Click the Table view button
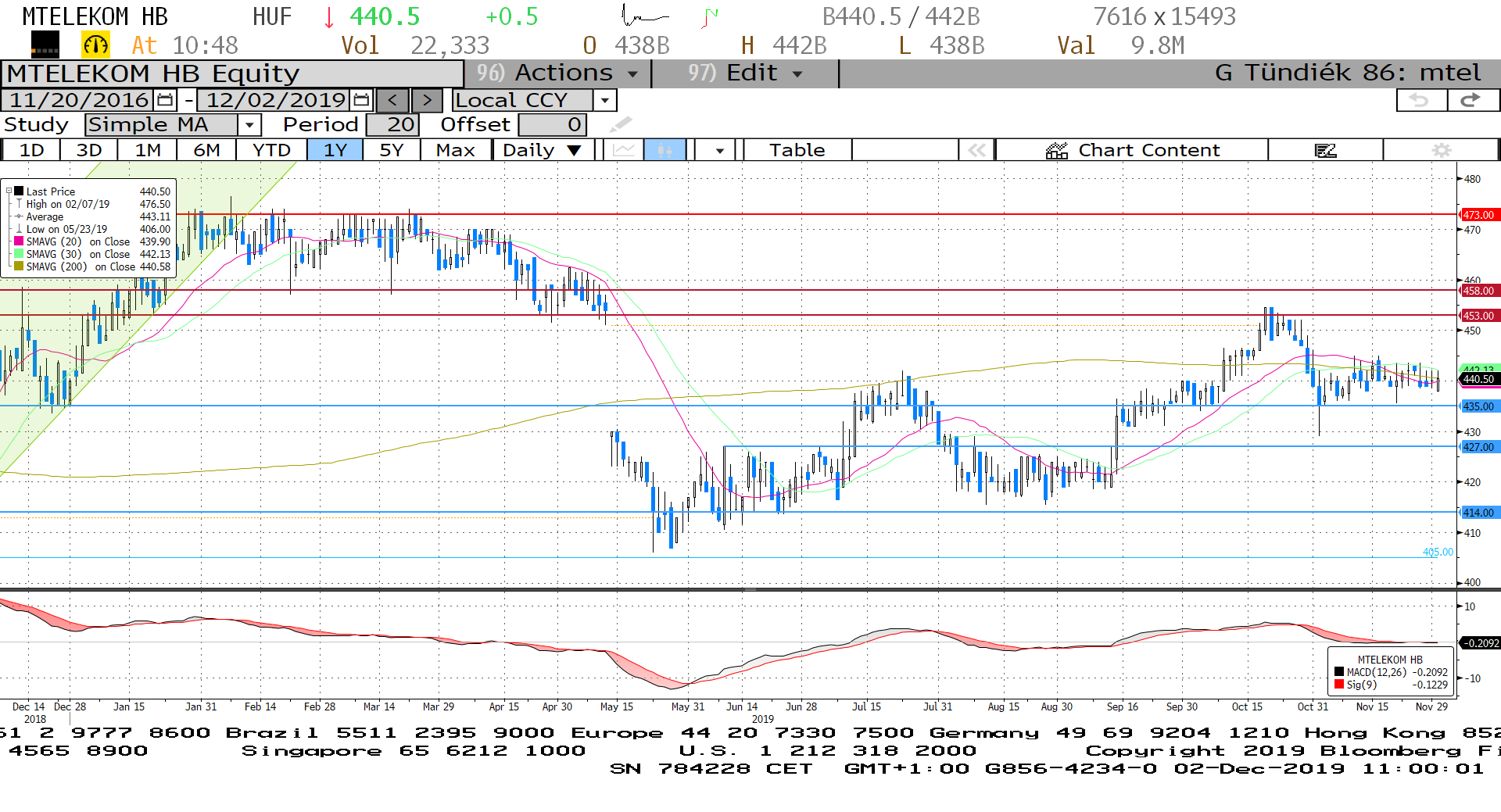This screenshot has height=812, width=1501. coord(797,150)
